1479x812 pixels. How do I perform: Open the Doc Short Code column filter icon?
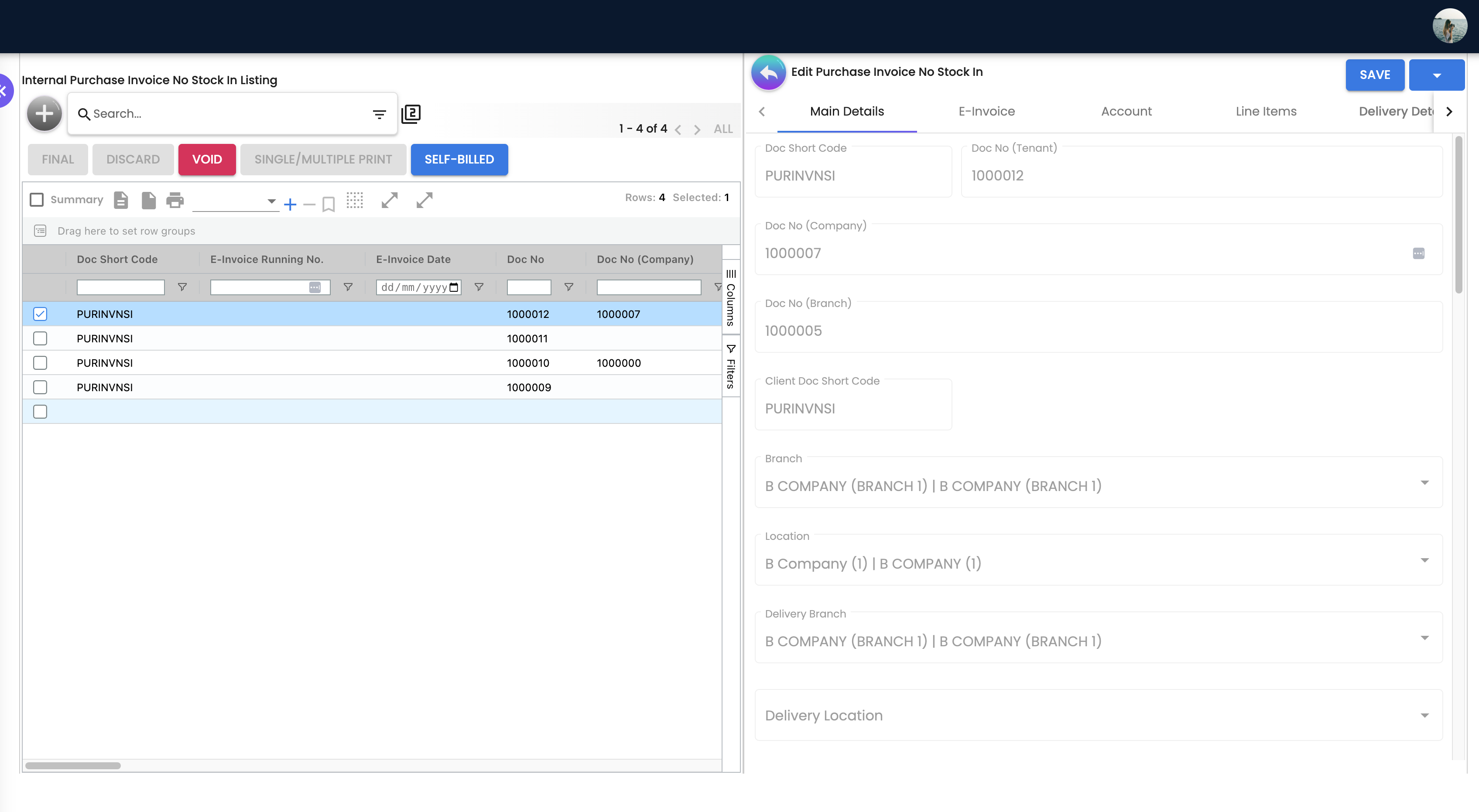[182, 287]
